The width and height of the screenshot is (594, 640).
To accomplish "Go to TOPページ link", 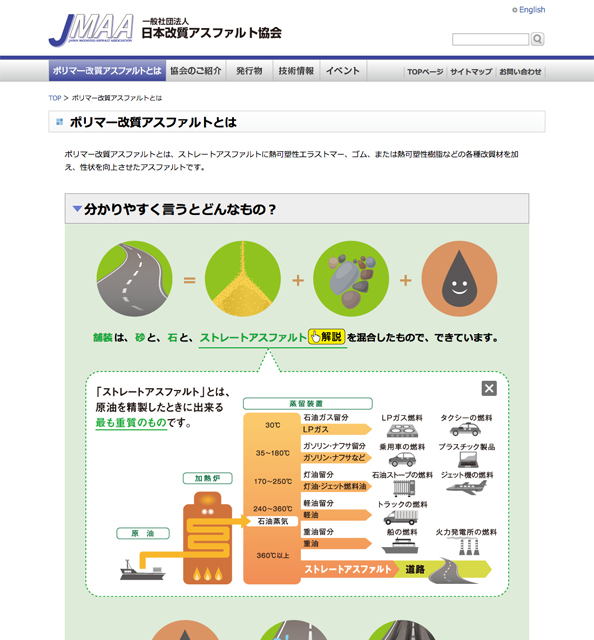I will click(425, 72).
